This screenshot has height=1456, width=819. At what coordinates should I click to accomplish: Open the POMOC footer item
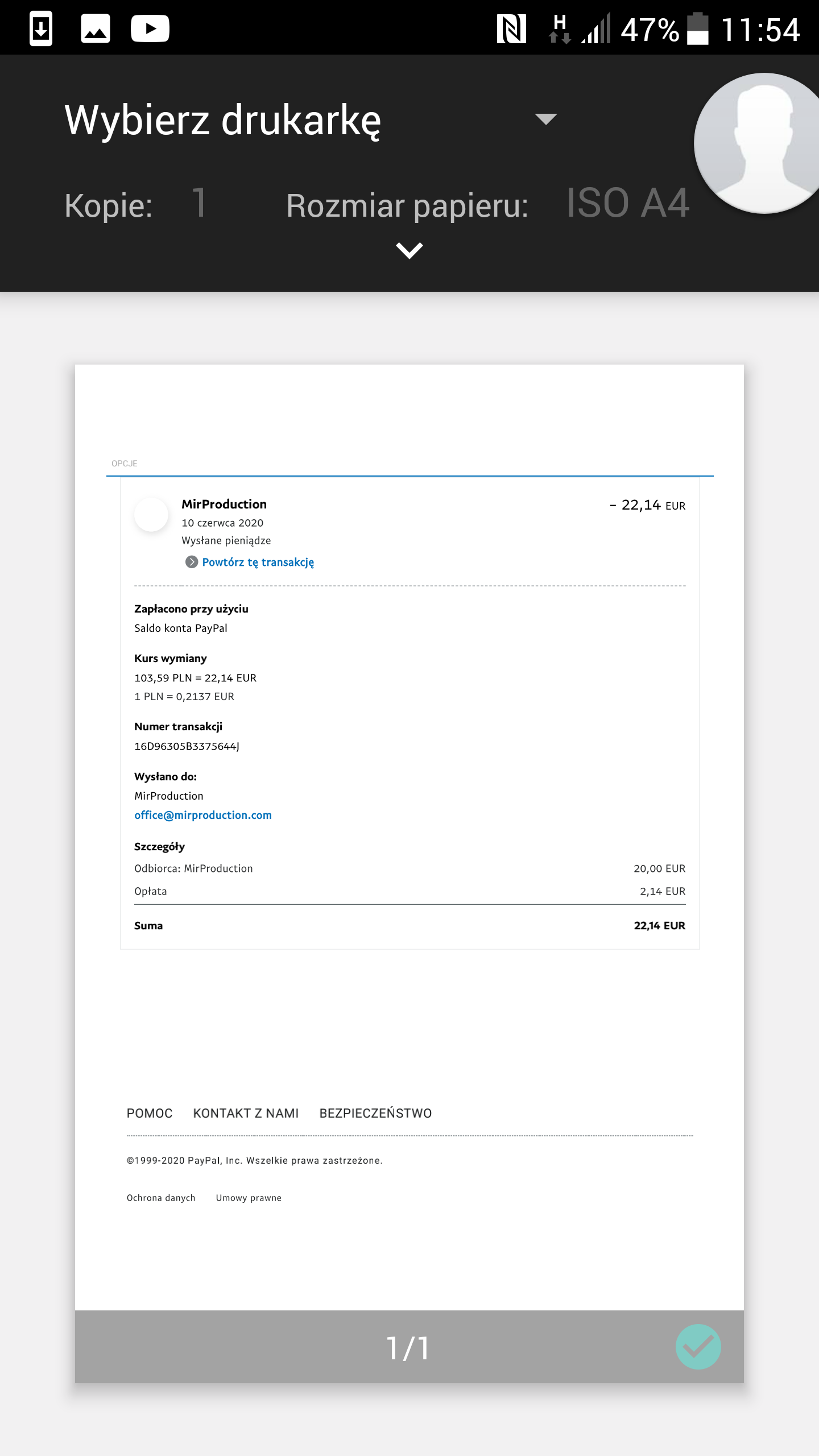[x=150, y=1113]
